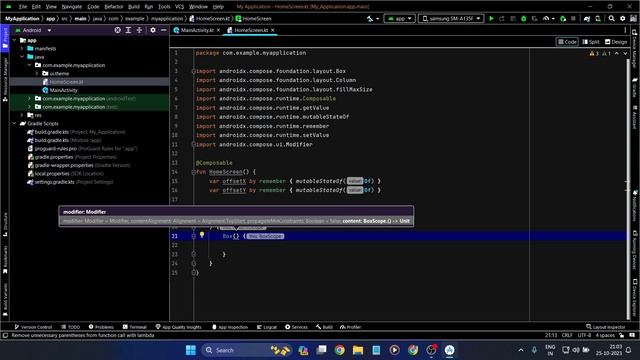
Task: Click the Windows Start button
Action: pyautogui.click(x=191, y=350)
